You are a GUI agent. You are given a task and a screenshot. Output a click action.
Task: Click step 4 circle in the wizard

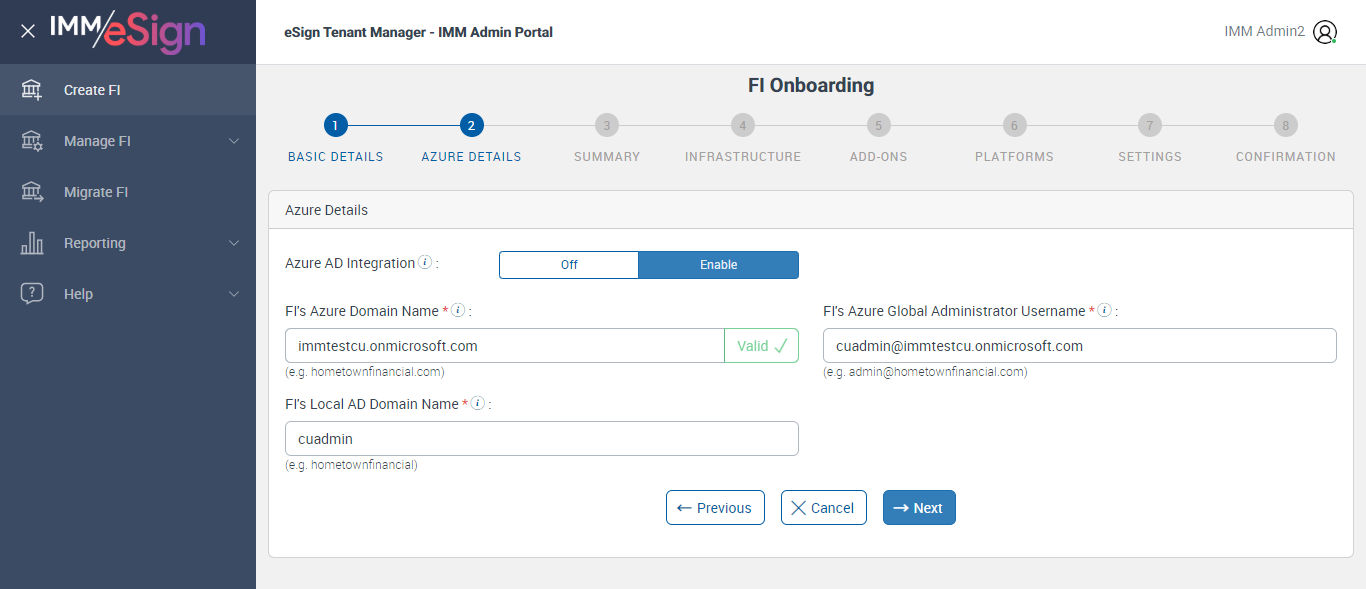point(742,125)
